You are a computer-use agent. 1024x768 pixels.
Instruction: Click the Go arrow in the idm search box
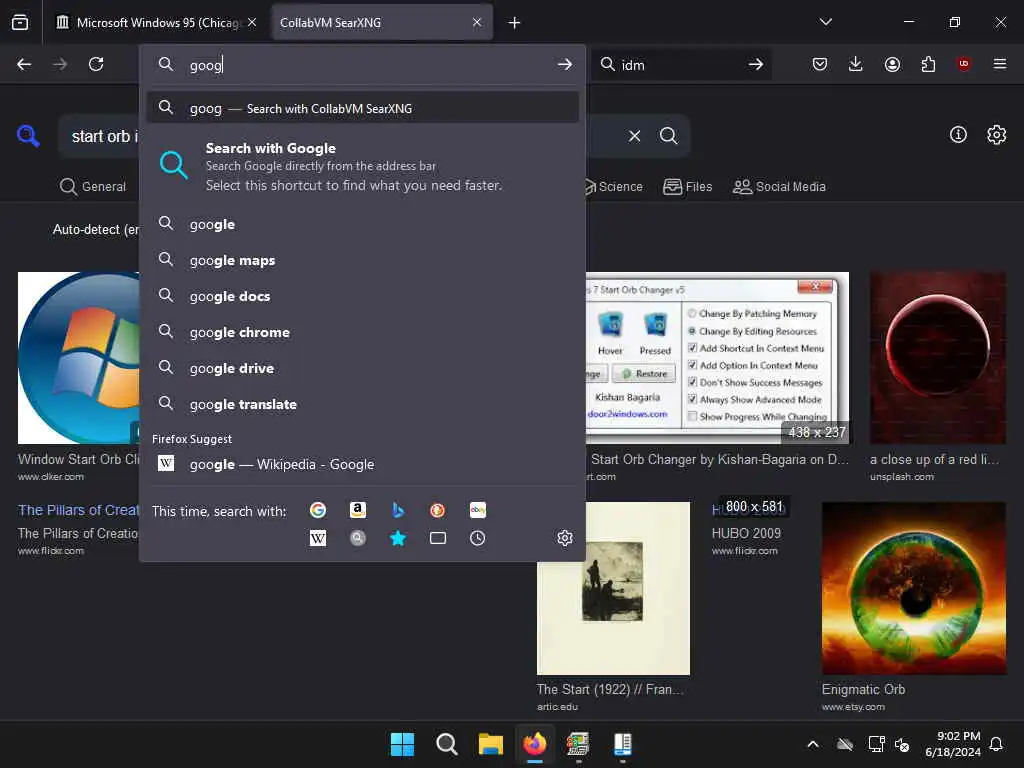pos(756,65)
